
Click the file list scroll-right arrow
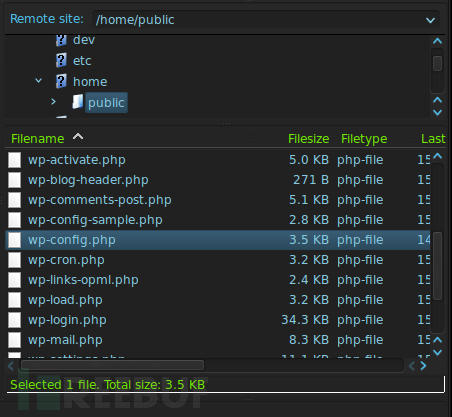[x=423, y=366]
